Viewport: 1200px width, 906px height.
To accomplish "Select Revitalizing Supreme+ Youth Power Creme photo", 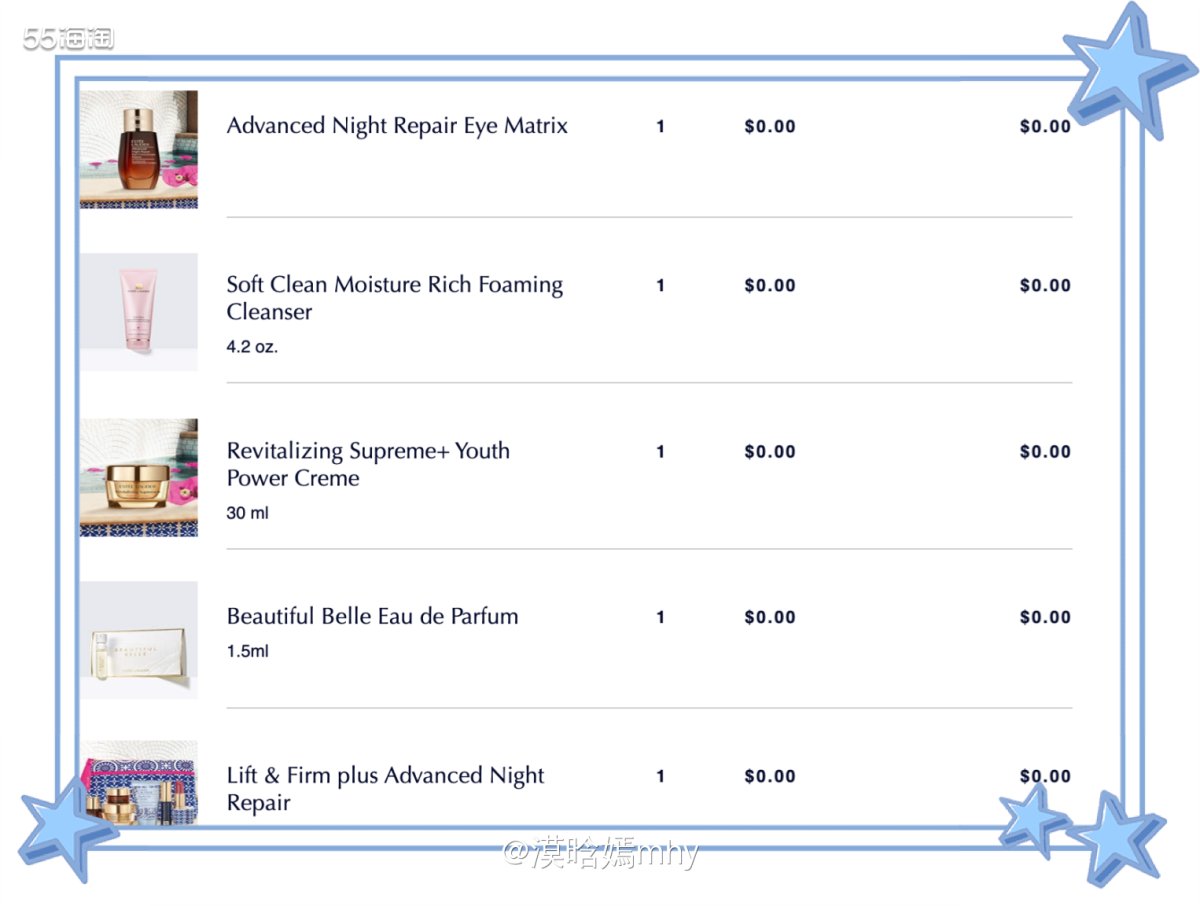I will [x=139, y=478].
